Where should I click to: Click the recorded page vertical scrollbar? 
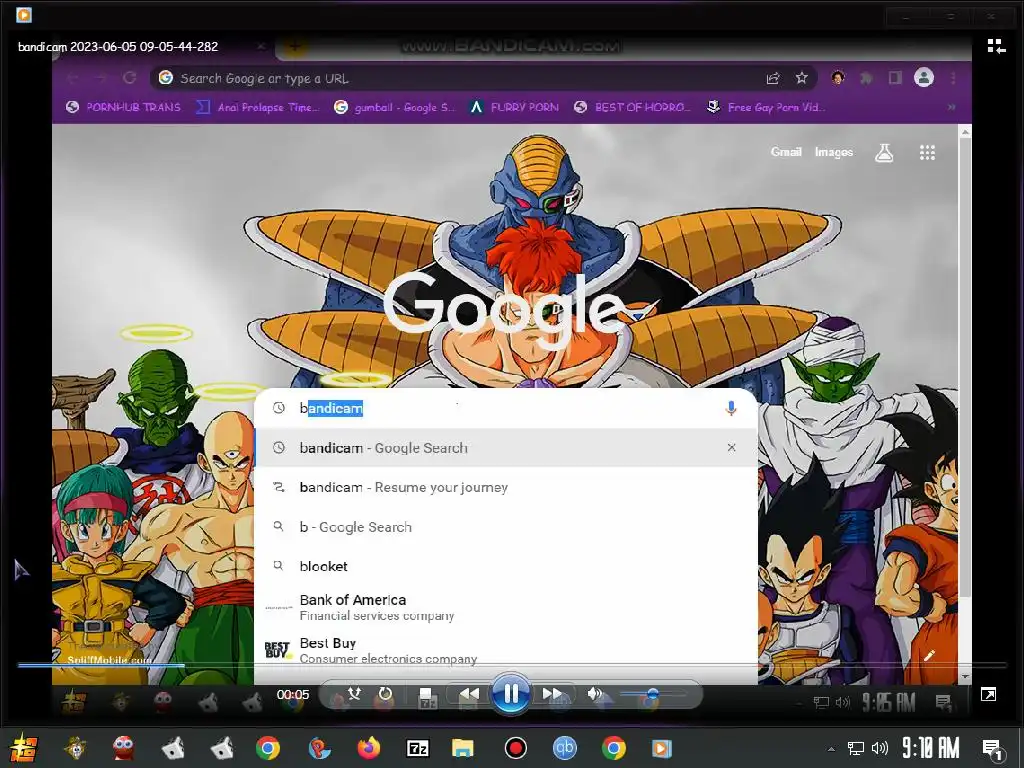pos(965,366)
